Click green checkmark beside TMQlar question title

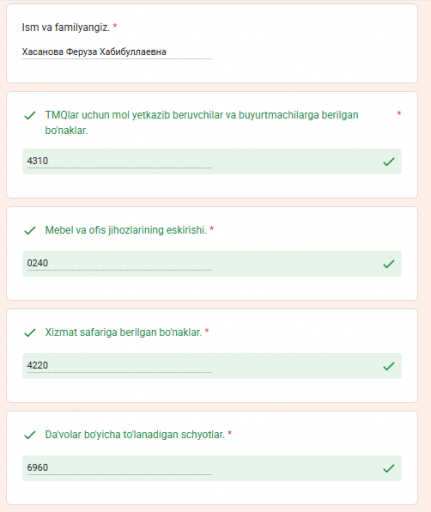pos(30,116)
